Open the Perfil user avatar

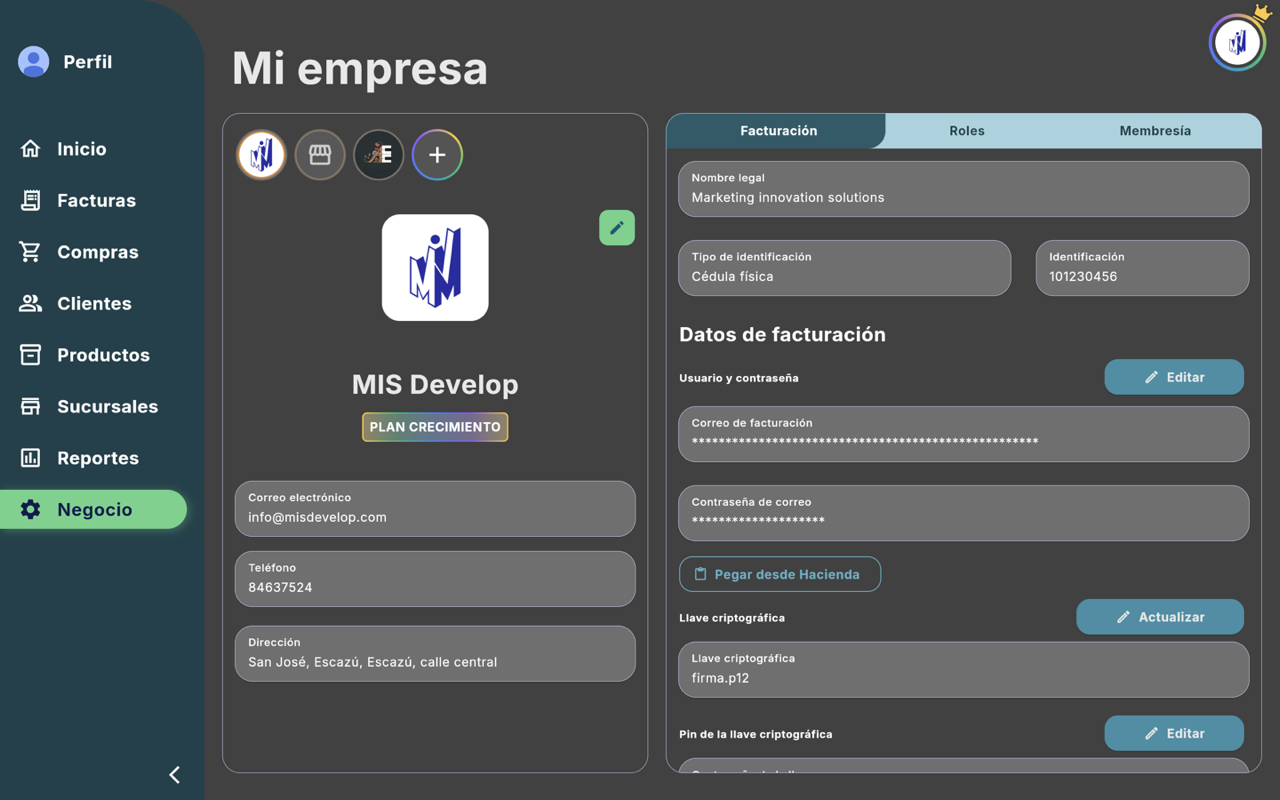click(33, 62)
